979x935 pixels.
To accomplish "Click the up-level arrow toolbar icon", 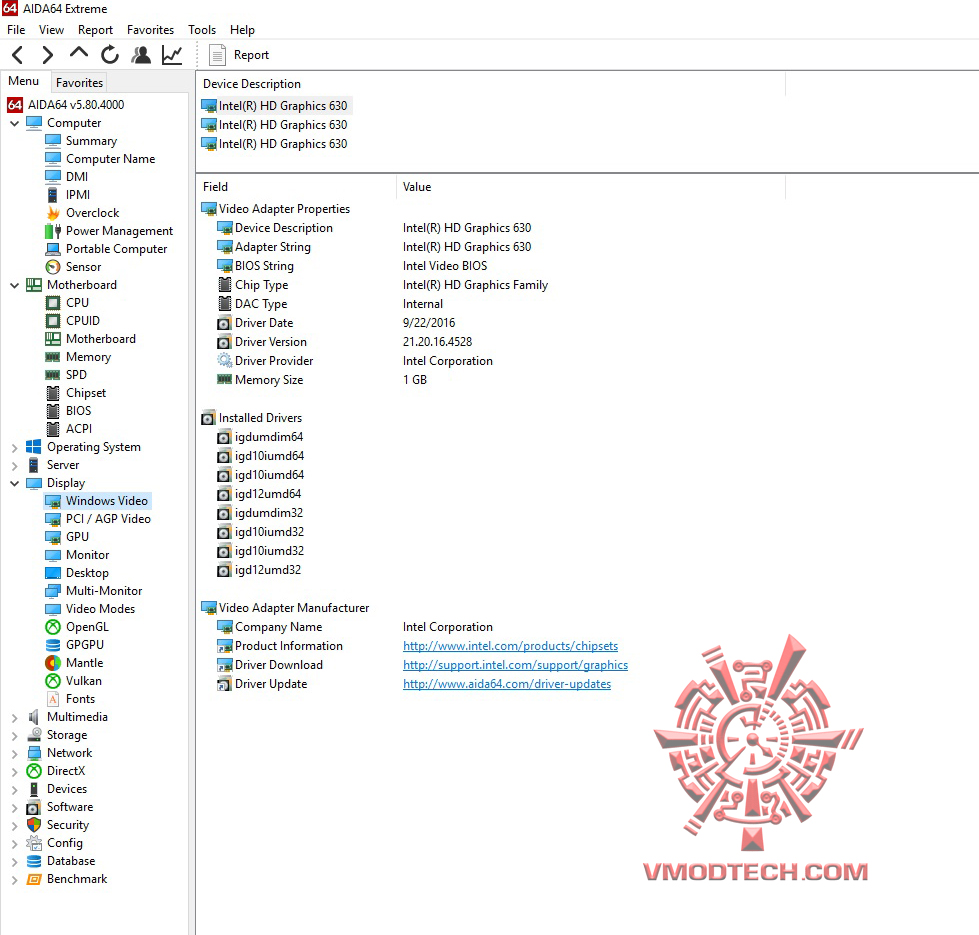I will point(79,54).
